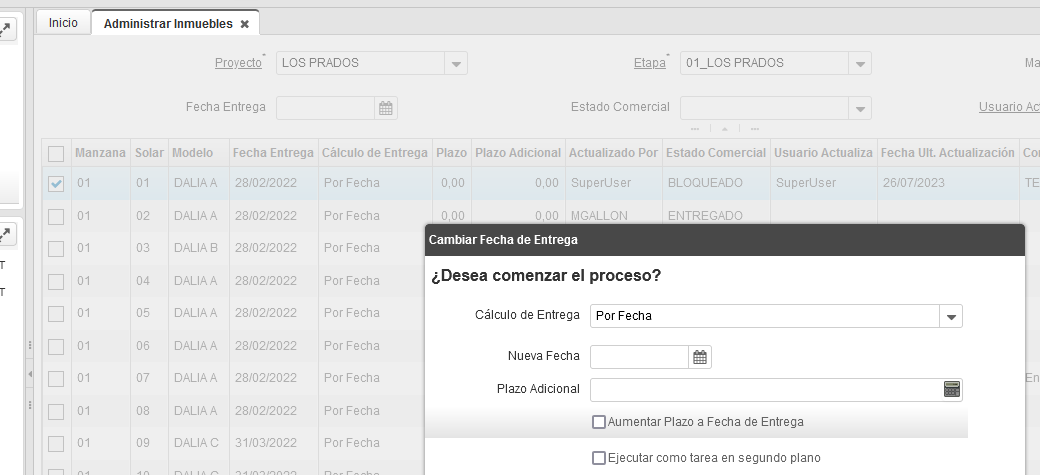Expand the Cálculo de Entrega dropdown
The width and height of the screenshot is (1040, 475).
(951, 316)
